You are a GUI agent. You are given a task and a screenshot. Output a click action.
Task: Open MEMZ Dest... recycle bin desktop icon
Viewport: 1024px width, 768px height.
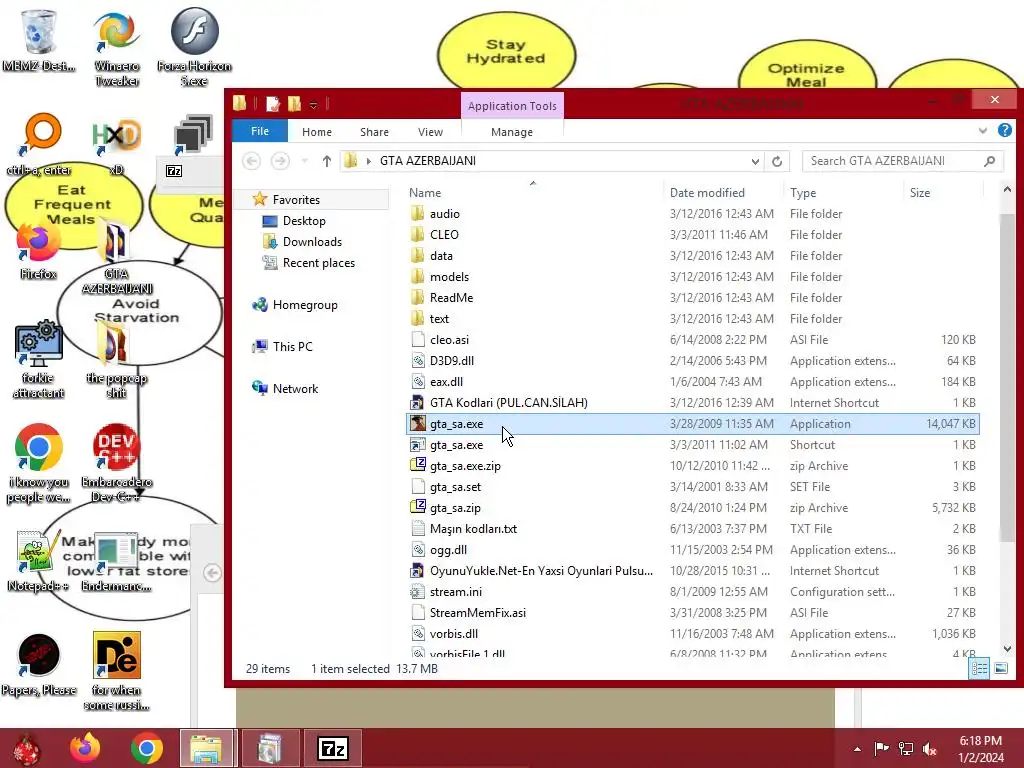coord(39,39)
